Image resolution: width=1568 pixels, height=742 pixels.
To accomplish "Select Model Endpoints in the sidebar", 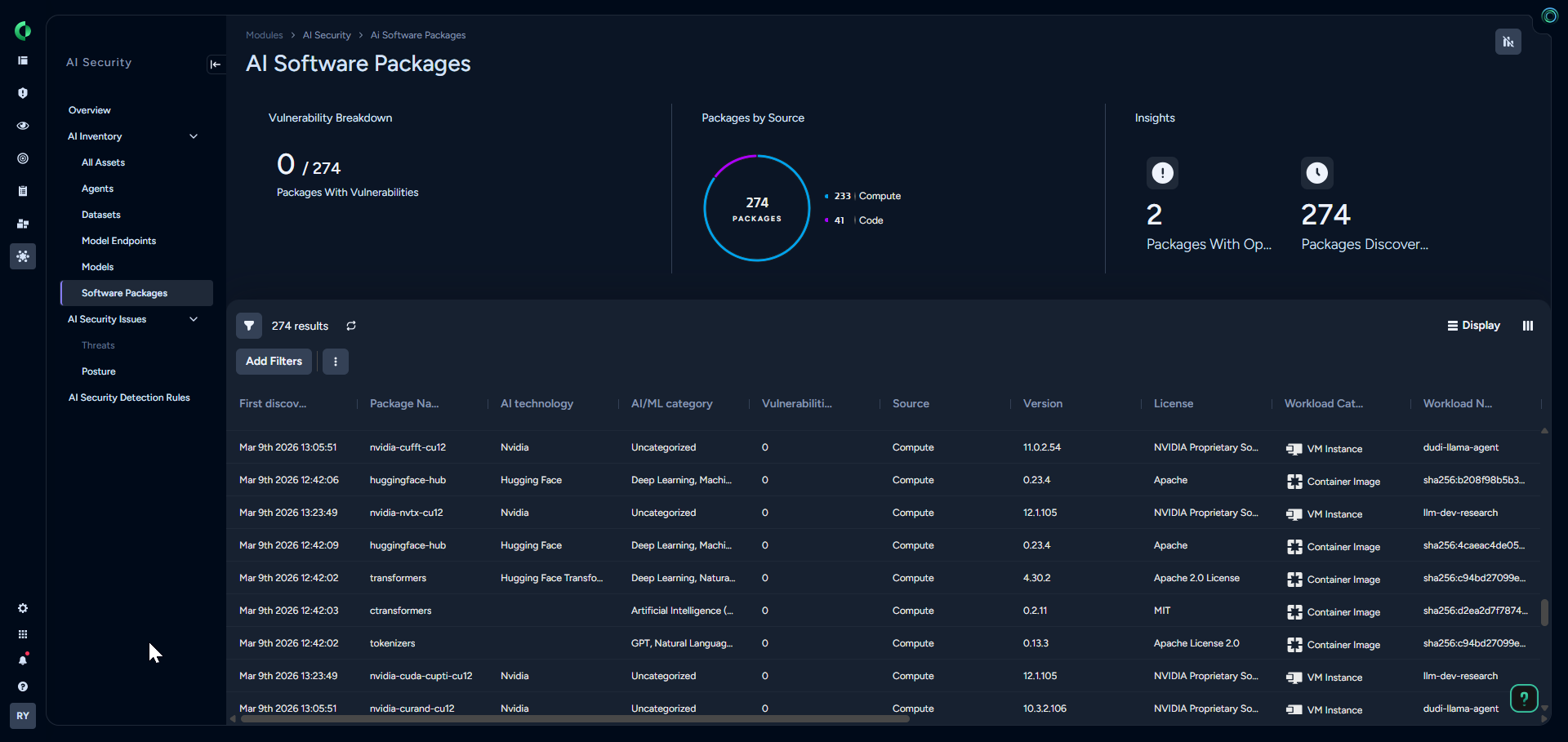I will pos(118,240).
